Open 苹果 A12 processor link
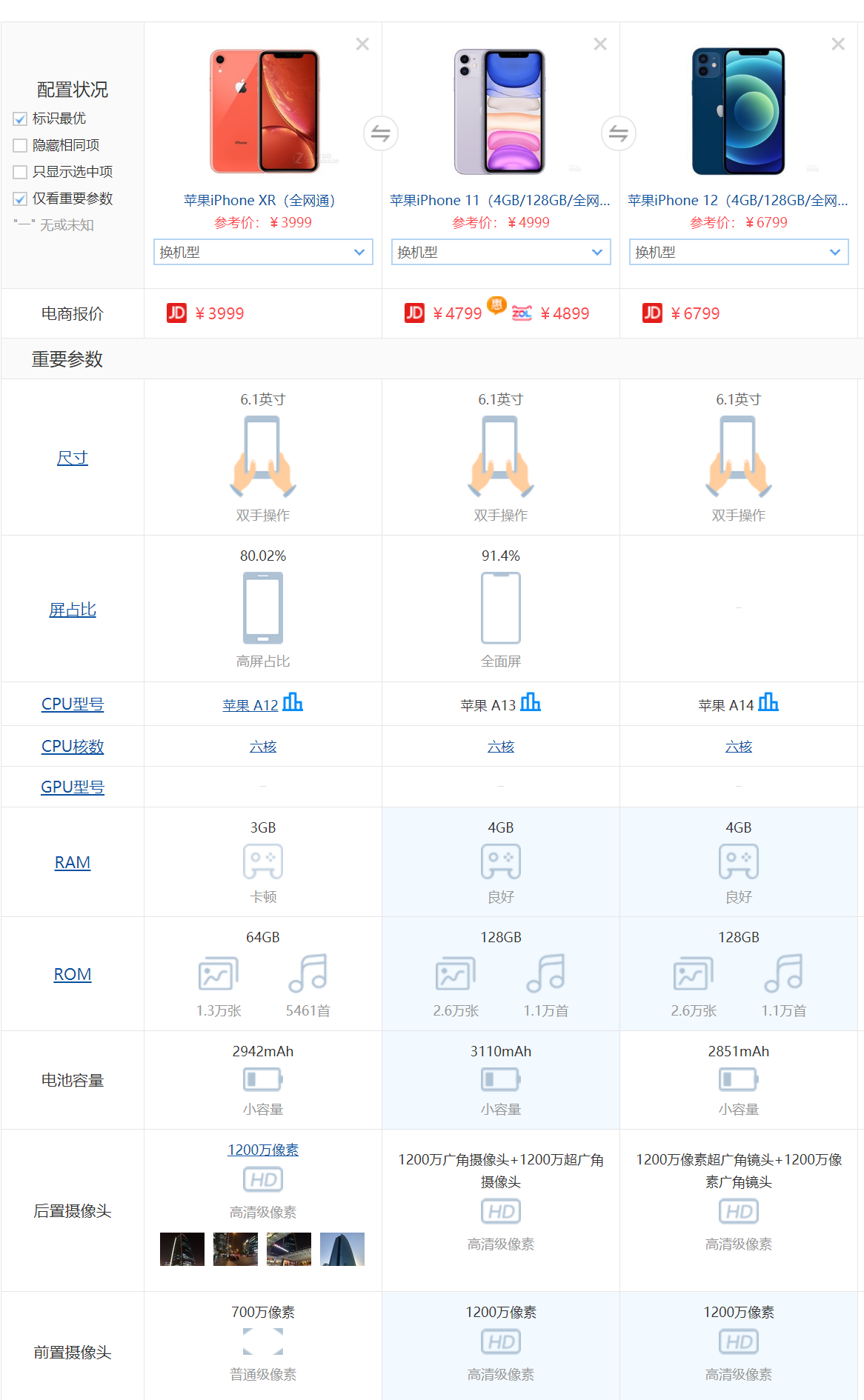Screen dimensions: 864x1400 coord(250,705)
